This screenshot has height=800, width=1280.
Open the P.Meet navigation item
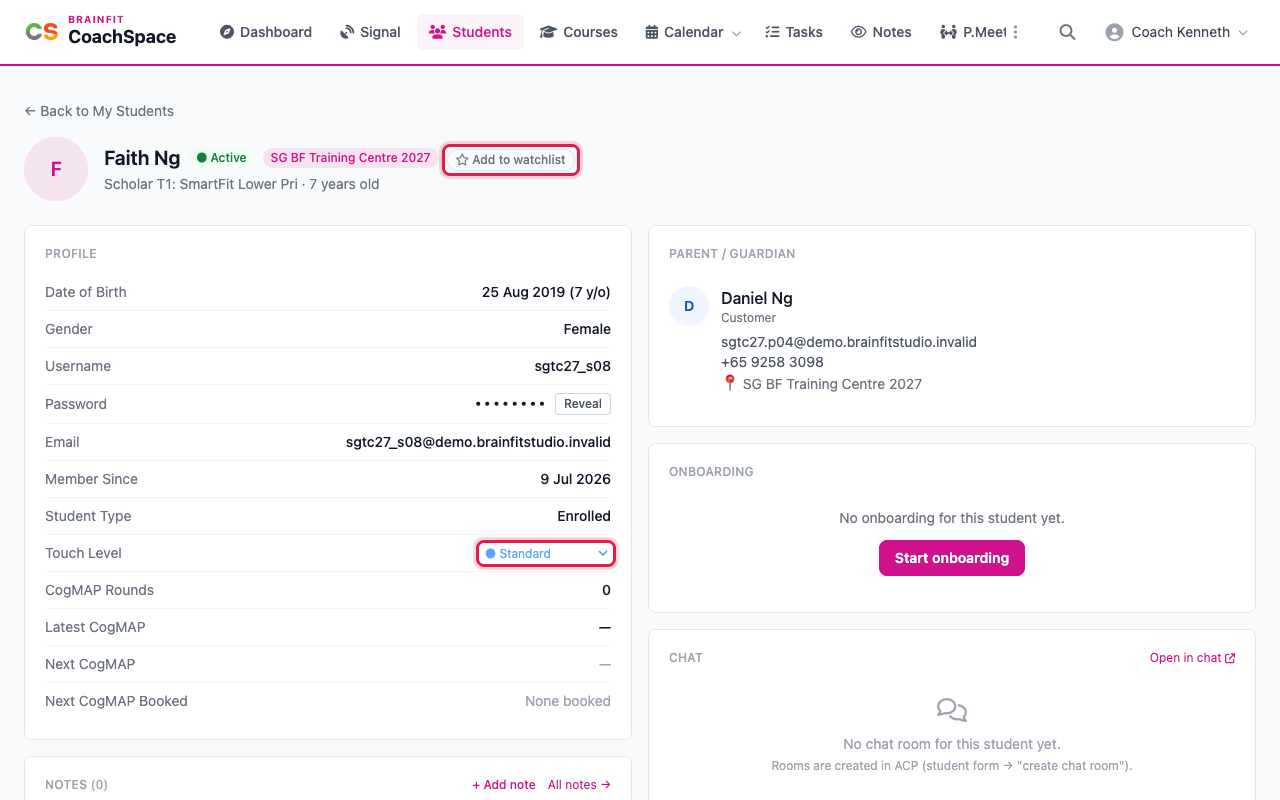click(x=973, y=32)
